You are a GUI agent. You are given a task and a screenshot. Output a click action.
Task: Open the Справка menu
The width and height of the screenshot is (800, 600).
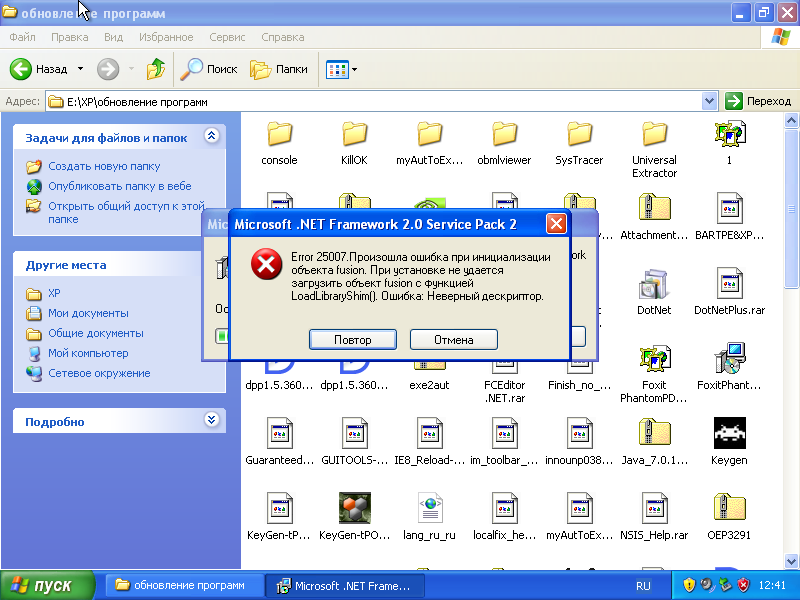(x=283, y=37)
